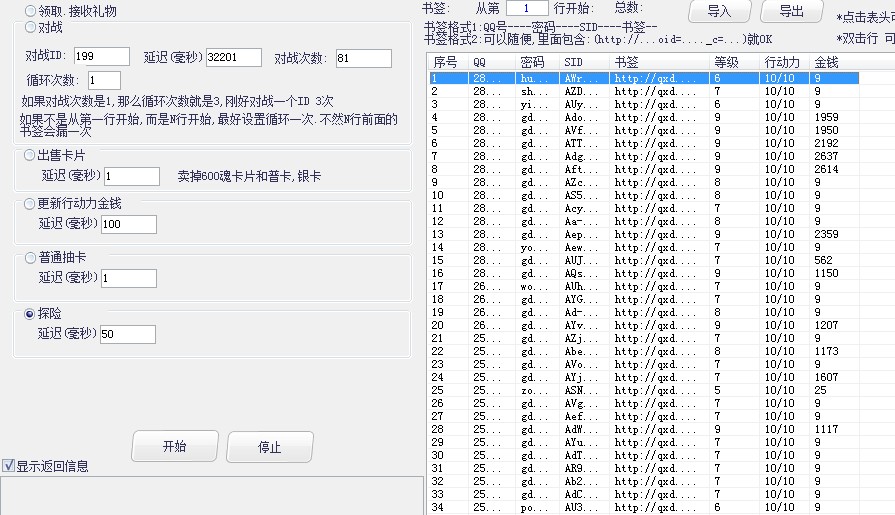The image size is (895, 515).
Task: Select the 更新行动力金钱 radio option
Action: 30,204
